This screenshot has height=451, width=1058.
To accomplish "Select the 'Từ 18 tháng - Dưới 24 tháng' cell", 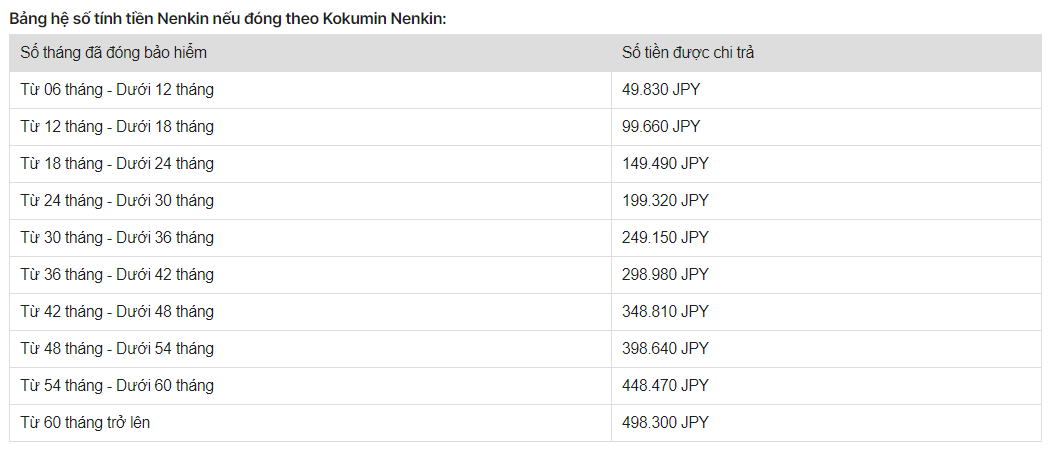I will pyautogui.click(x=310, y=164).
